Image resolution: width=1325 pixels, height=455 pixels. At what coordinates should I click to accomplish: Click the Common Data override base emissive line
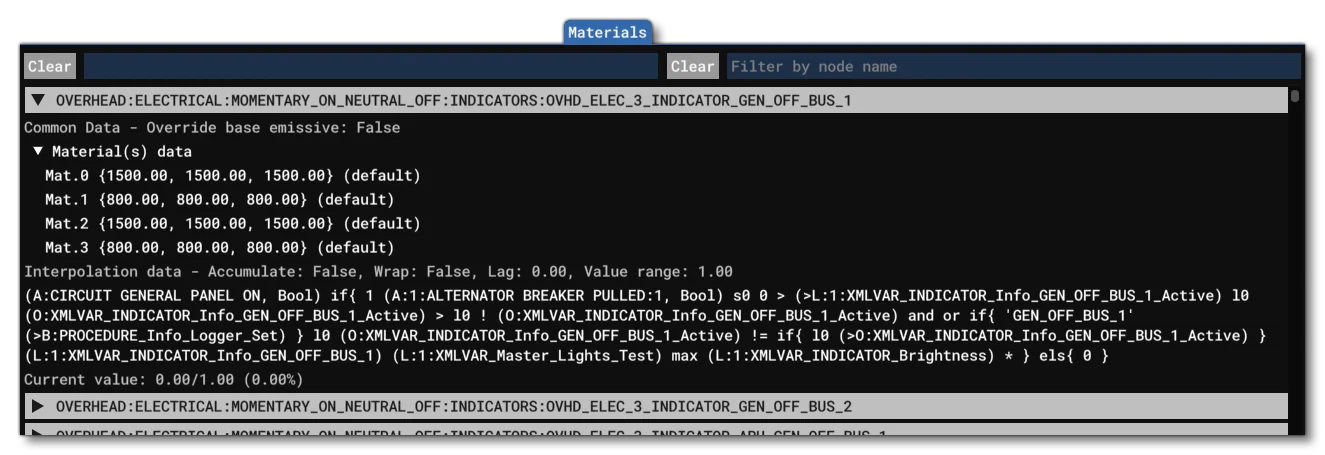212,127
